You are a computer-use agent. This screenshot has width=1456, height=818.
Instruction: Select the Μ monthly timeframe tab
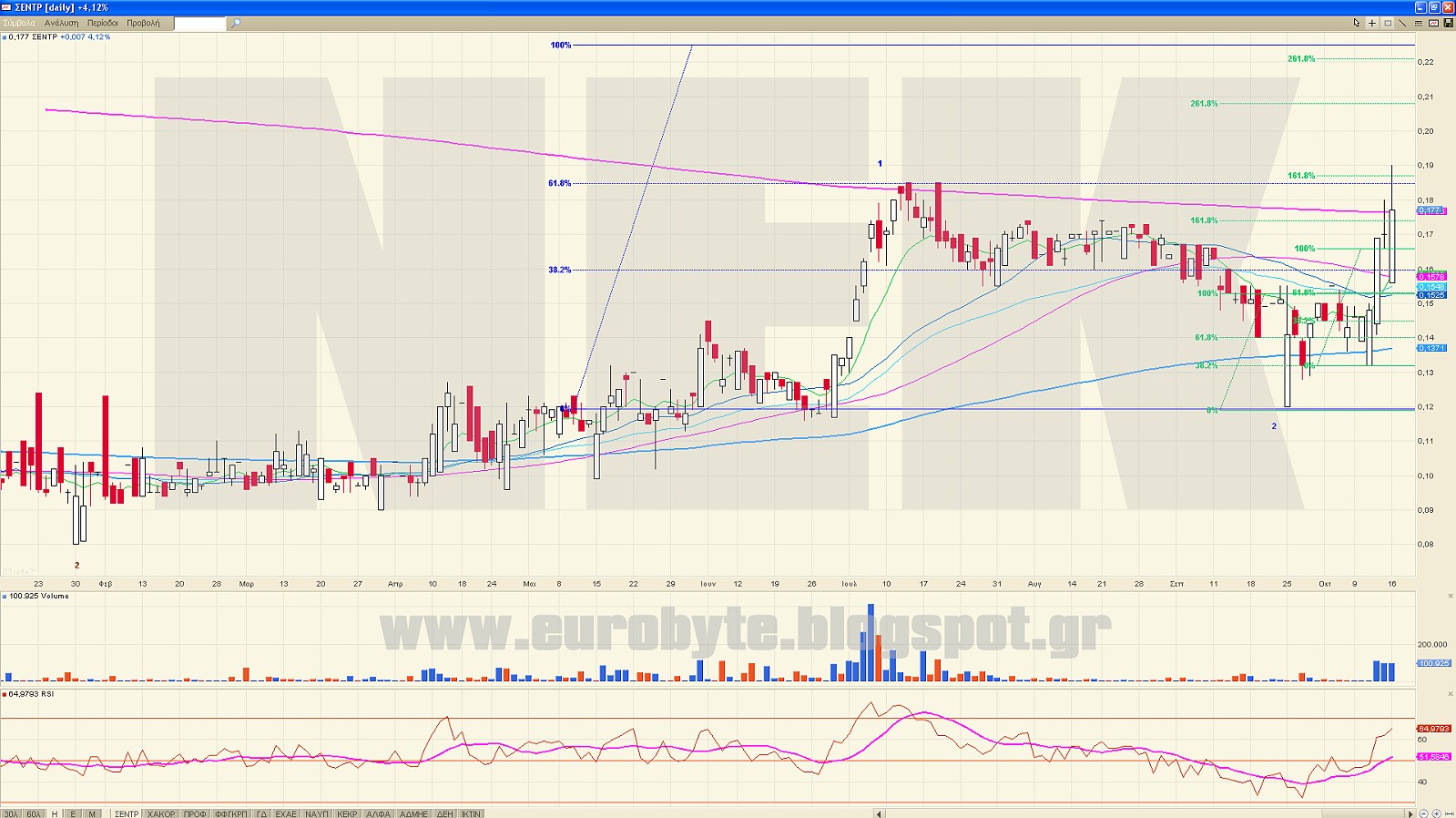click(92, 813)
